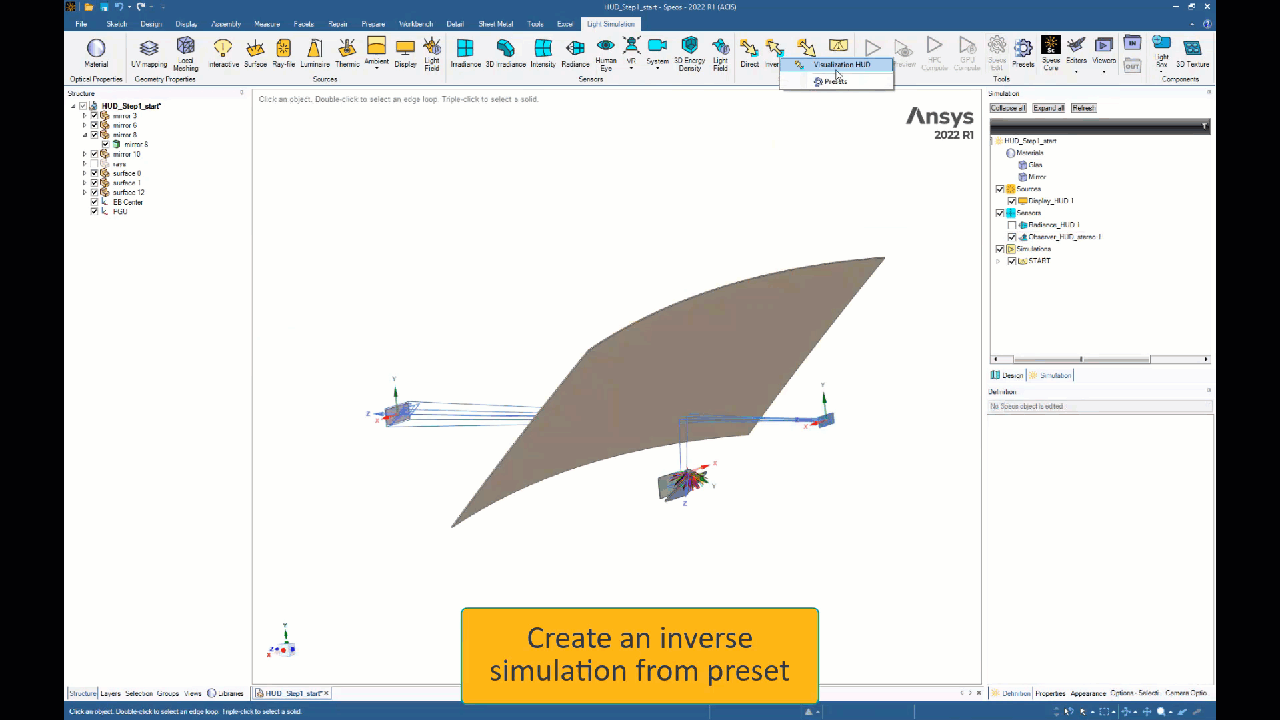The width and height of the screenshot is (1280, 720).
Task: Switch to the Design panel tab
Action: pyautogui.click(x=1008, y=375)
